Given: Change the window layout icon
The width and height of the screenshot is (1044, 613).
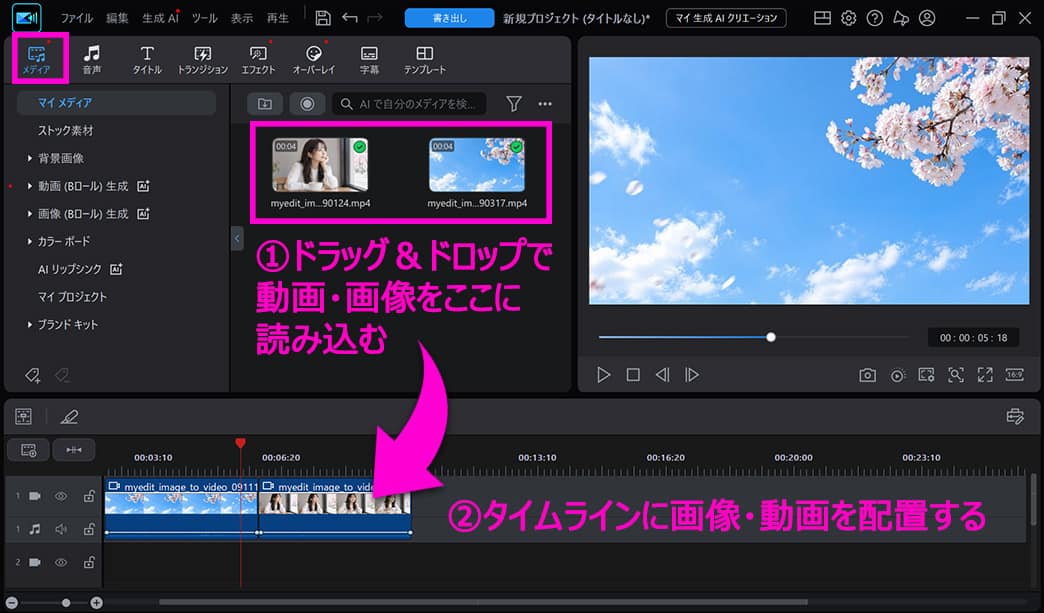Looking at the screenshot, I should pyautogui.click(x=822, y=18).
